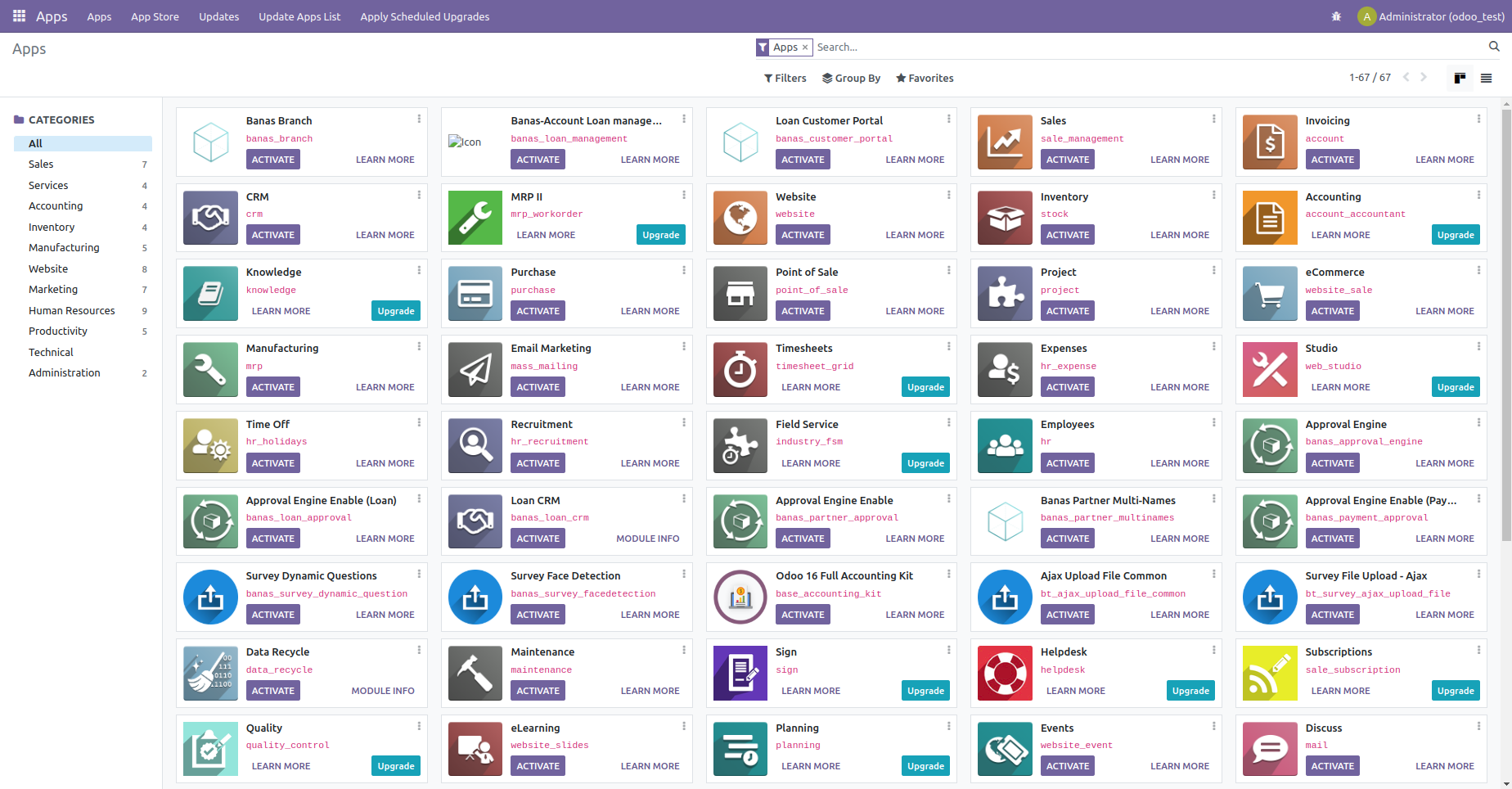
Task: Click the CRM handshake app icon
Action: 210,218
